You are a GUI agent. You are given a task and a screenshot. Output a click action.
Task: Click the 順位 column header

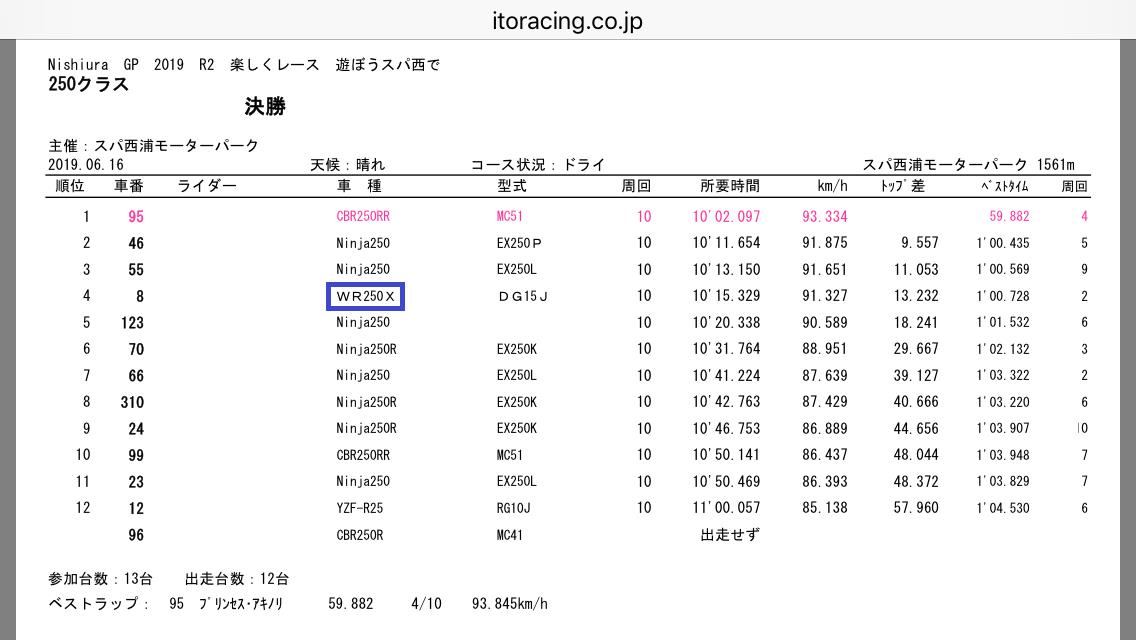70,186
